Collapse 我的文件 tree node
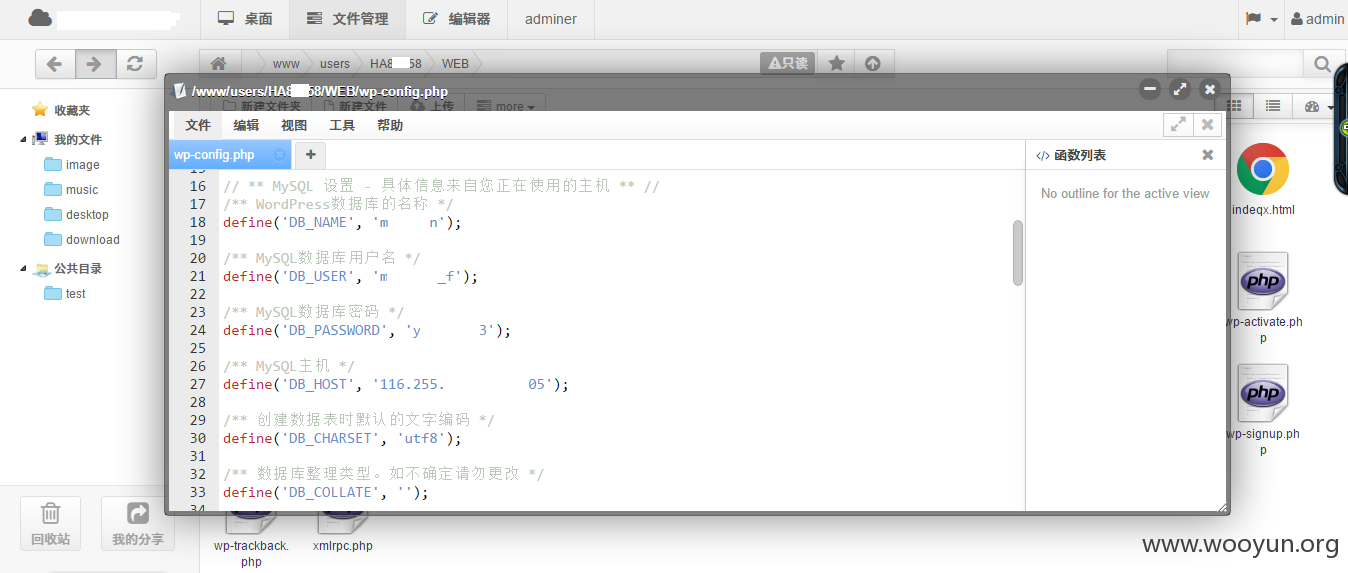Image resolution: width=1348 pixels, height=573 pixels. coord(23,140)
